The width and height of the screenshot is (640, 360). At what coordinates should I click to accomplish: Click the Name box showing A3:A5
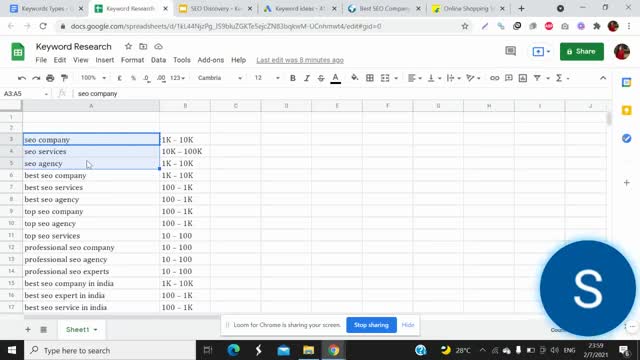(25, 93)
